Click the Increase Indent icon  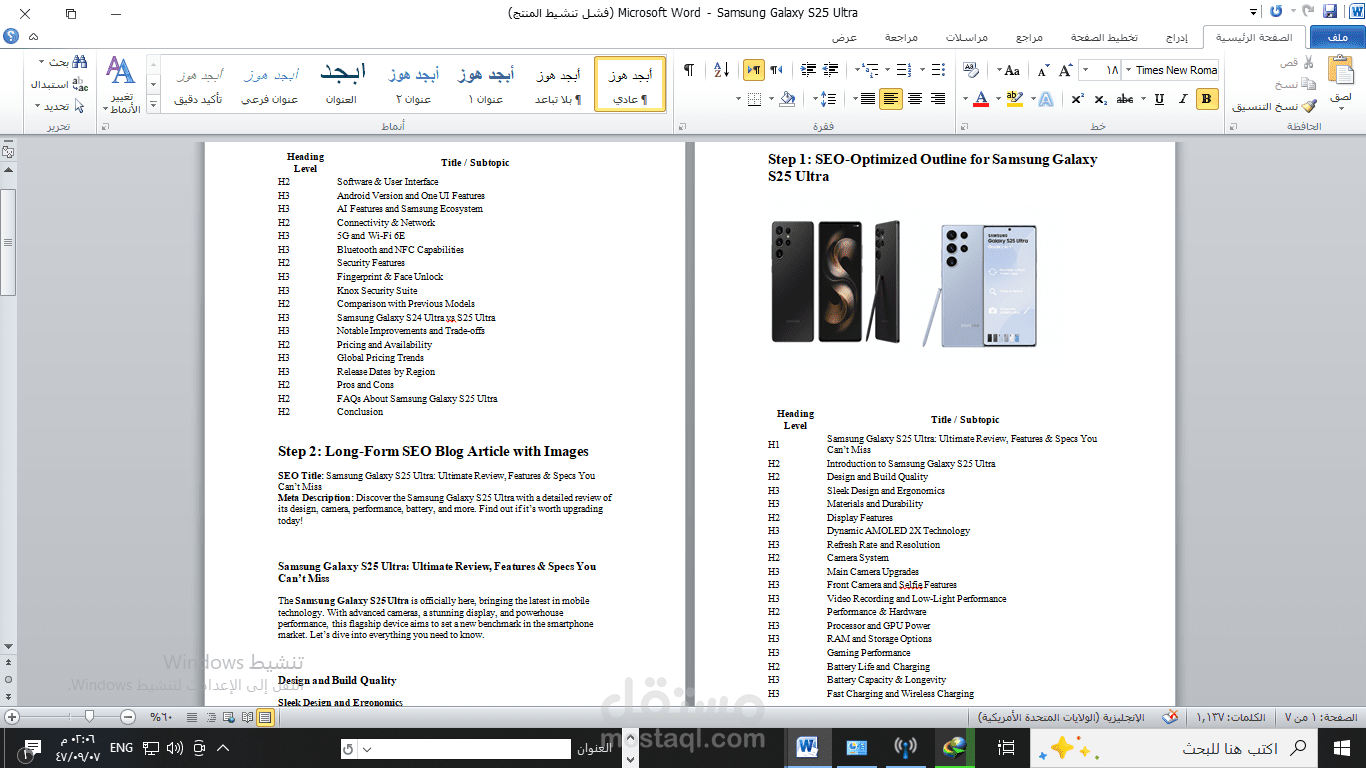pyautogui.click(x=806, y=70)
